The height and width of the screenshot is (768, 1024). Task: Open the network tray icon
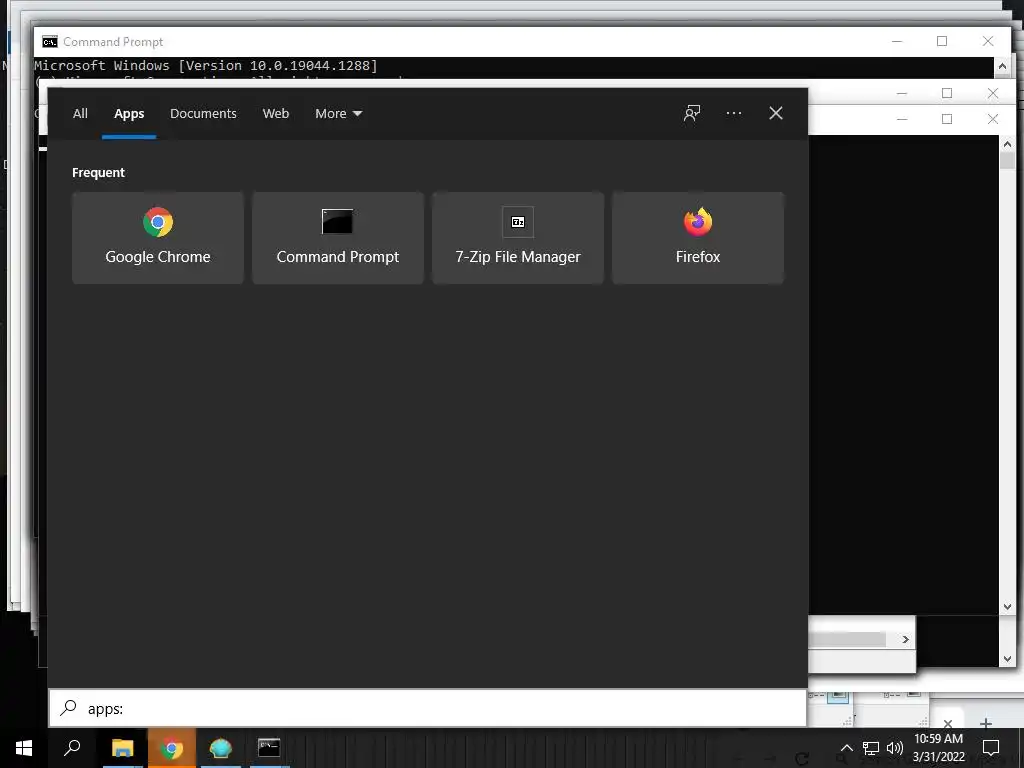[x=871, y=748]
